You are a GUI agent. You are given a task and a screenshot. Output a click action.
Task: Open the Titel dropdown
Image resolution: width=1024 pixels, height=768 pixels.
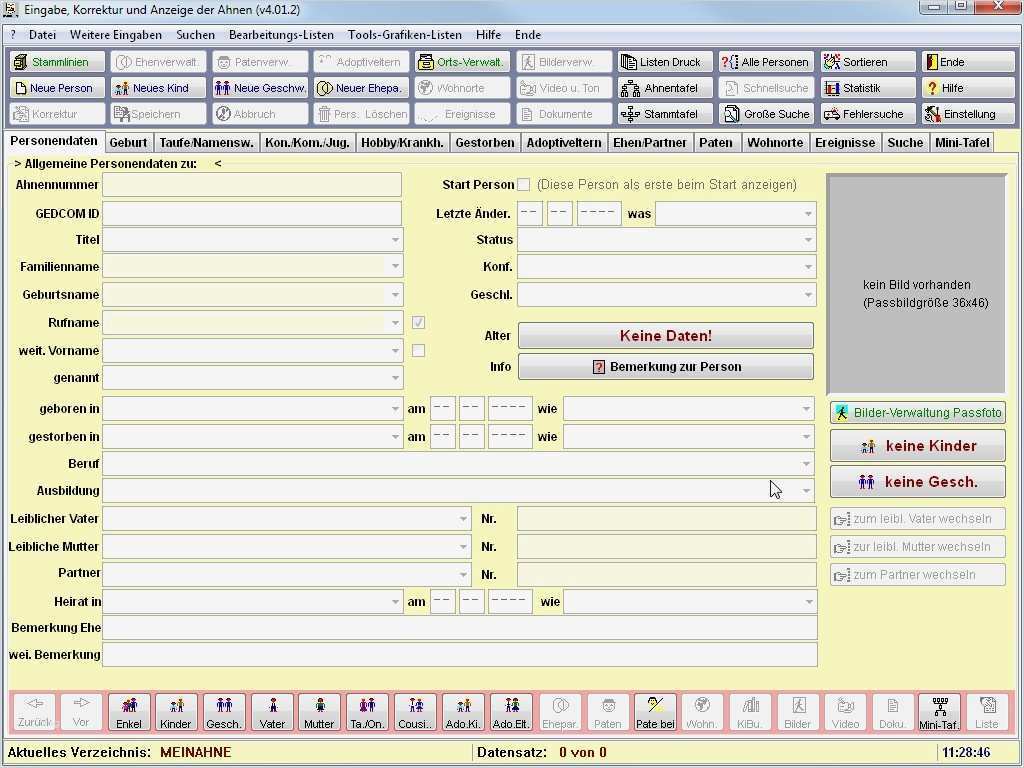(x=396, y=240)
